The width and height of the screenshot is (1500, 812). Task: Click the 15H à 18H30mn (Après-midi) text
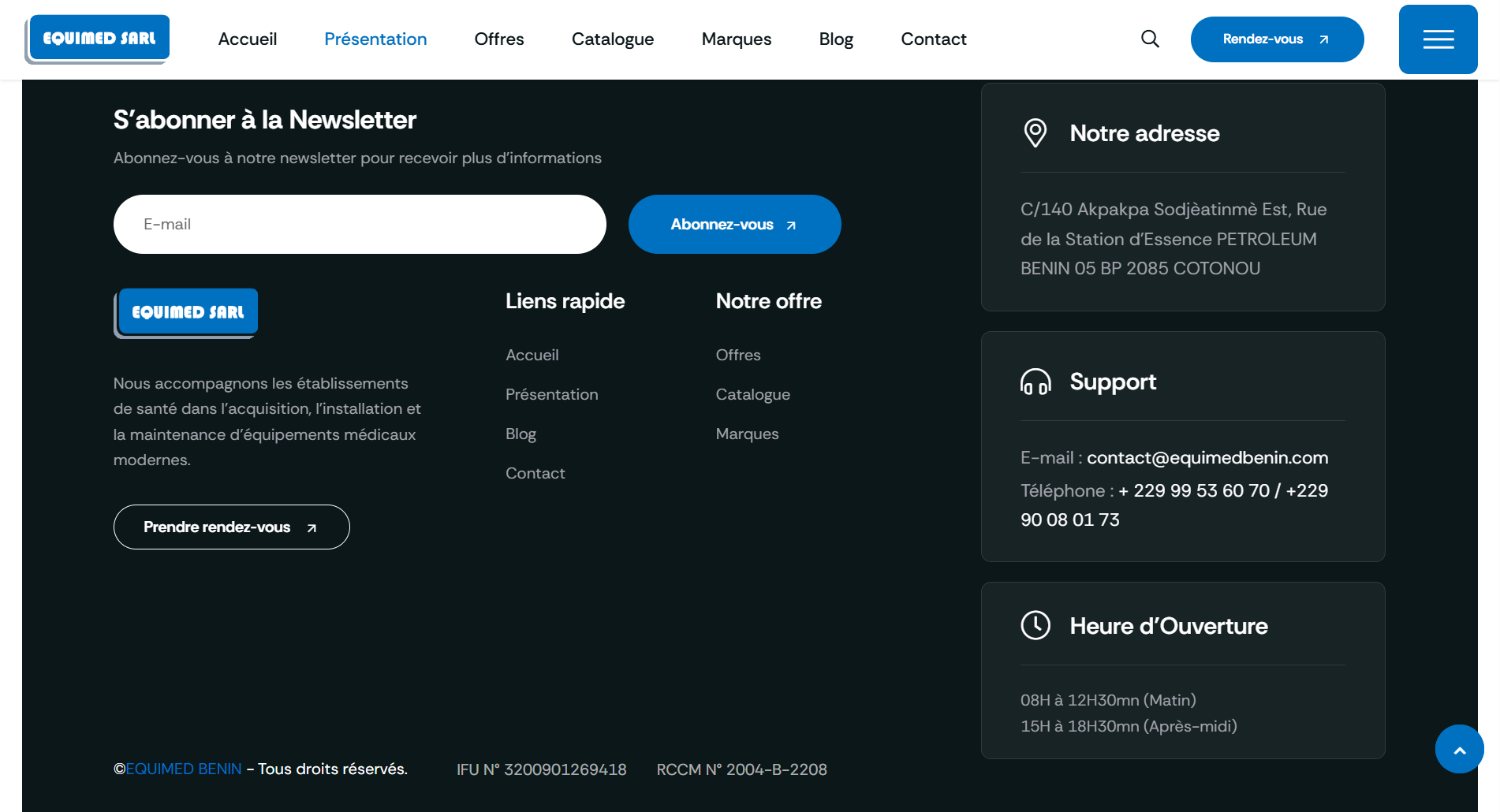click(x=1129, y=726)
